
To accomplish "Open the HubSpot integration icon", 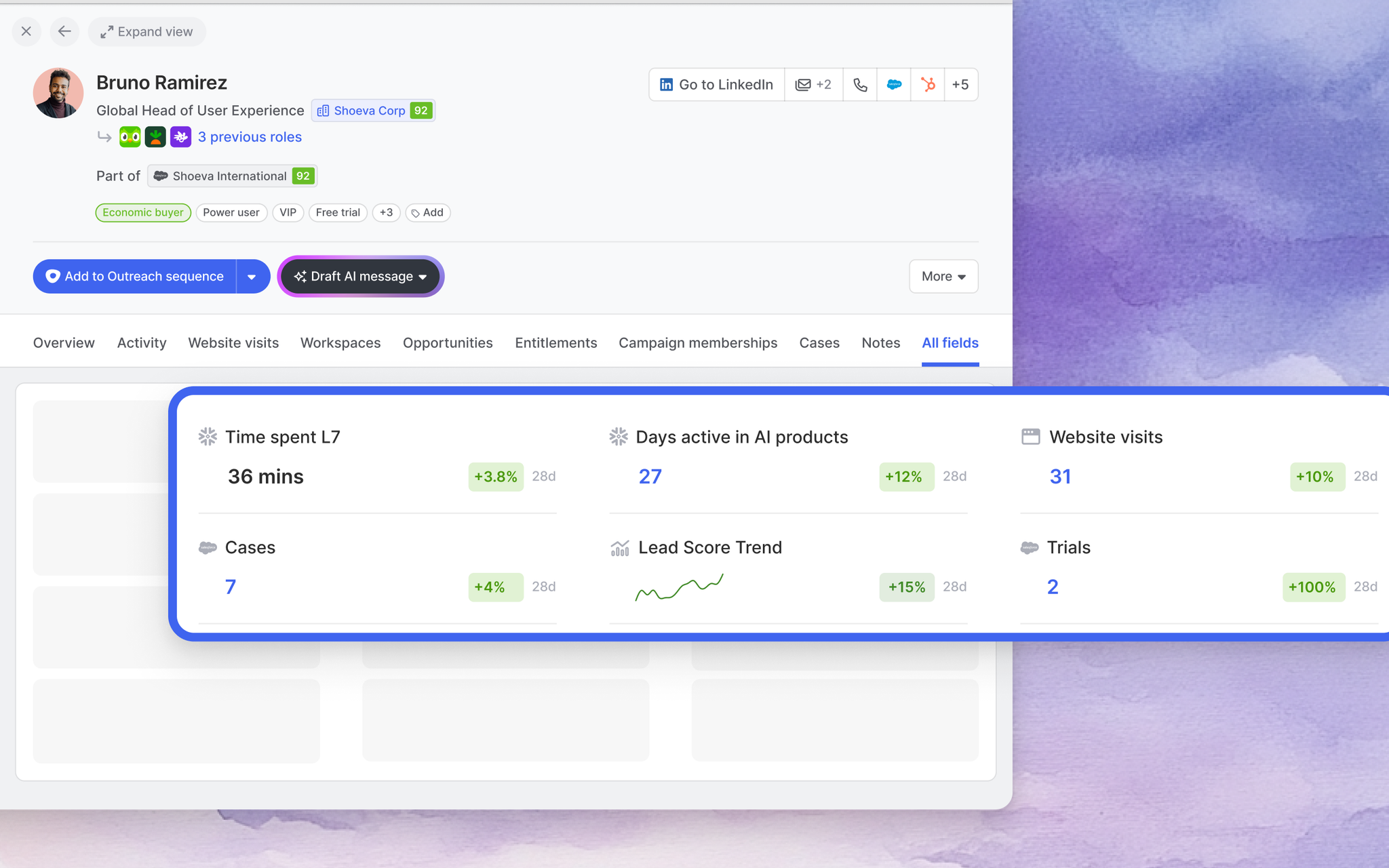I will click(x=928, y=85).
